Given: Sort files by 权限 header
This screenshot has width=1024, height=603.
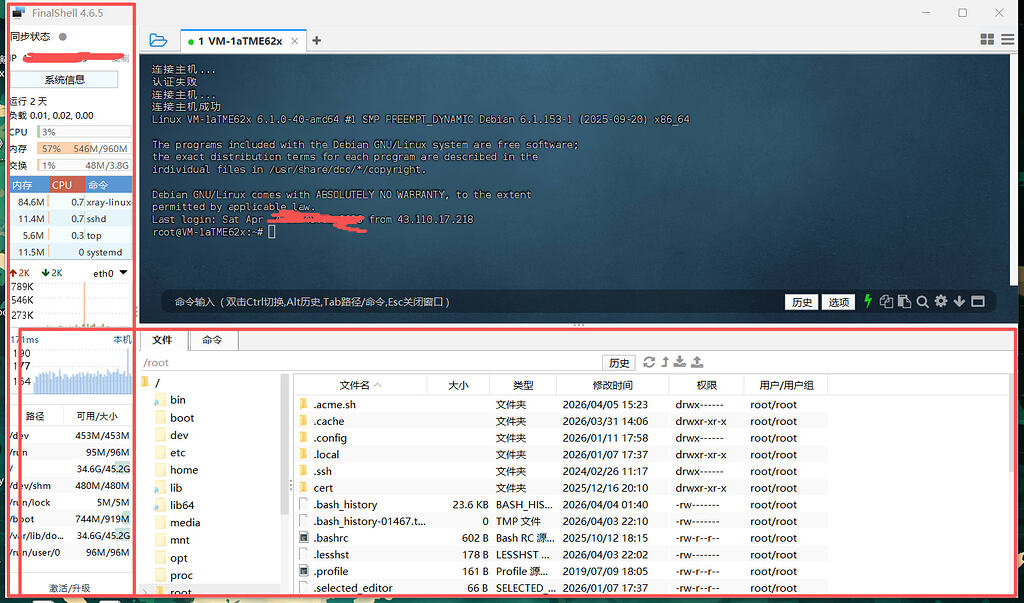Looking at the screenshot, I should (x=706, y=385).
